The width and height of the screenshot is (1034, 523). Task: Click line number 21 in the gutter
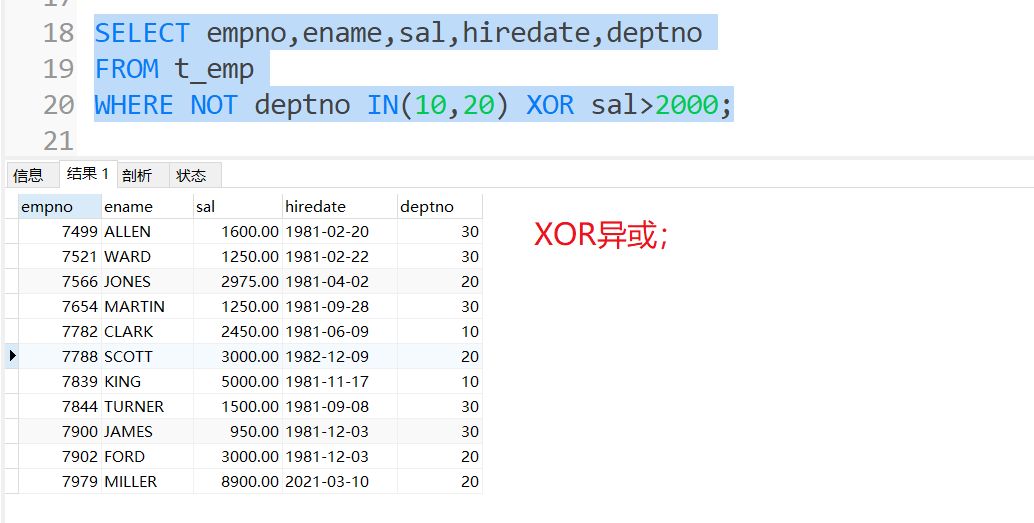click(58, 140)
